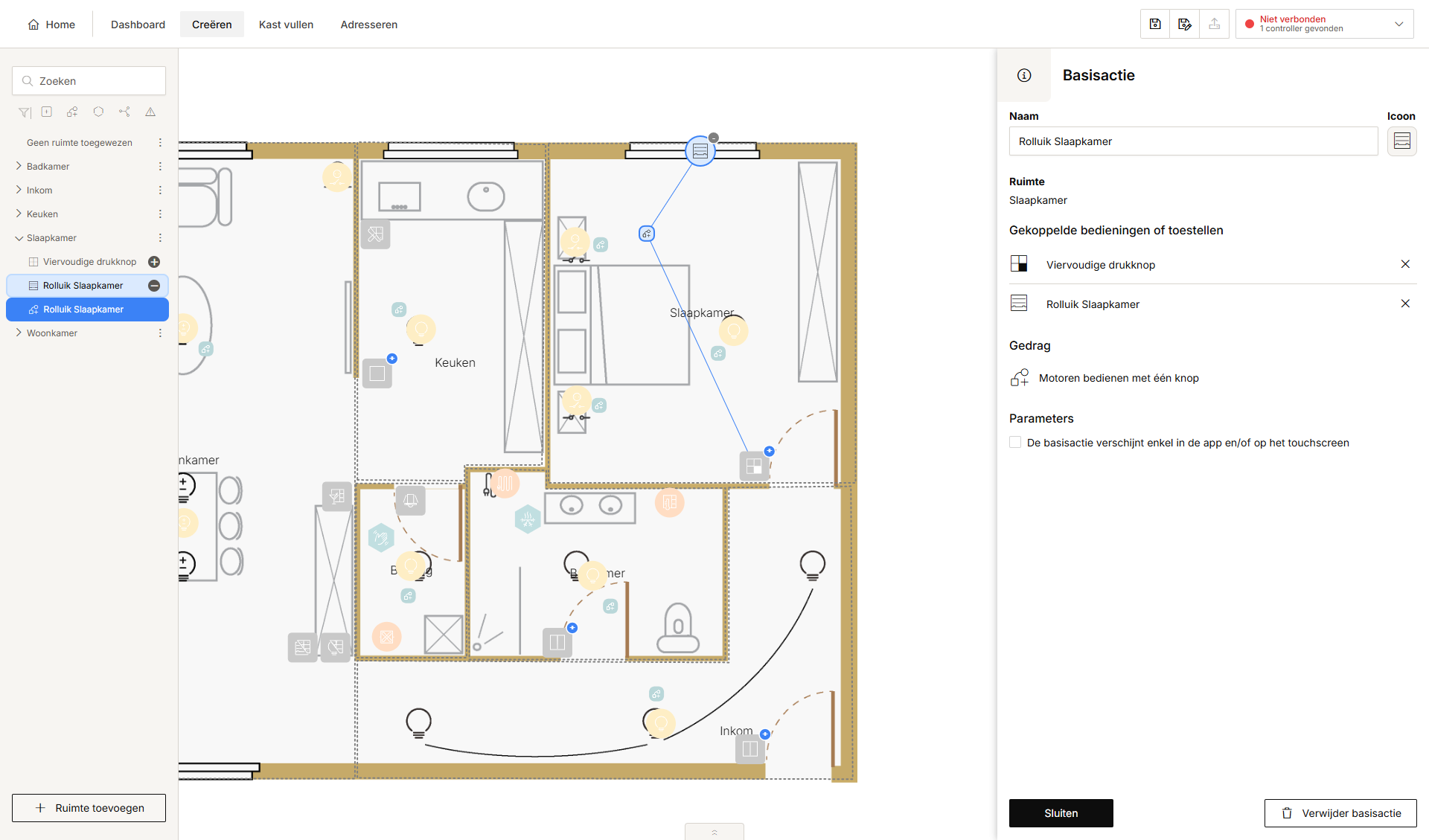
Task: Open the connection status dropdown
Action: [1325, 24]
